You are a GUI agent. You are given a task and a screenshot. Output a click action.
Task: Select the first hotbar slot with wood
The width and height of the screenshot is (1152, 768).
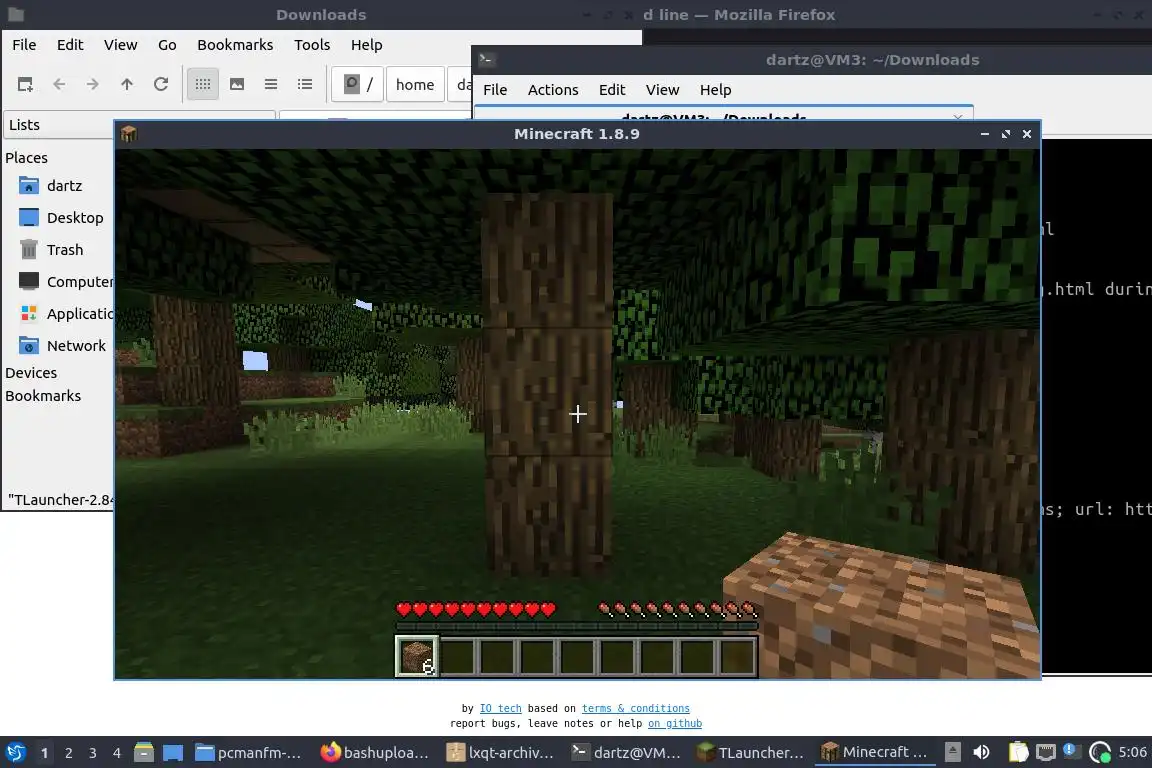pos(417,656)
